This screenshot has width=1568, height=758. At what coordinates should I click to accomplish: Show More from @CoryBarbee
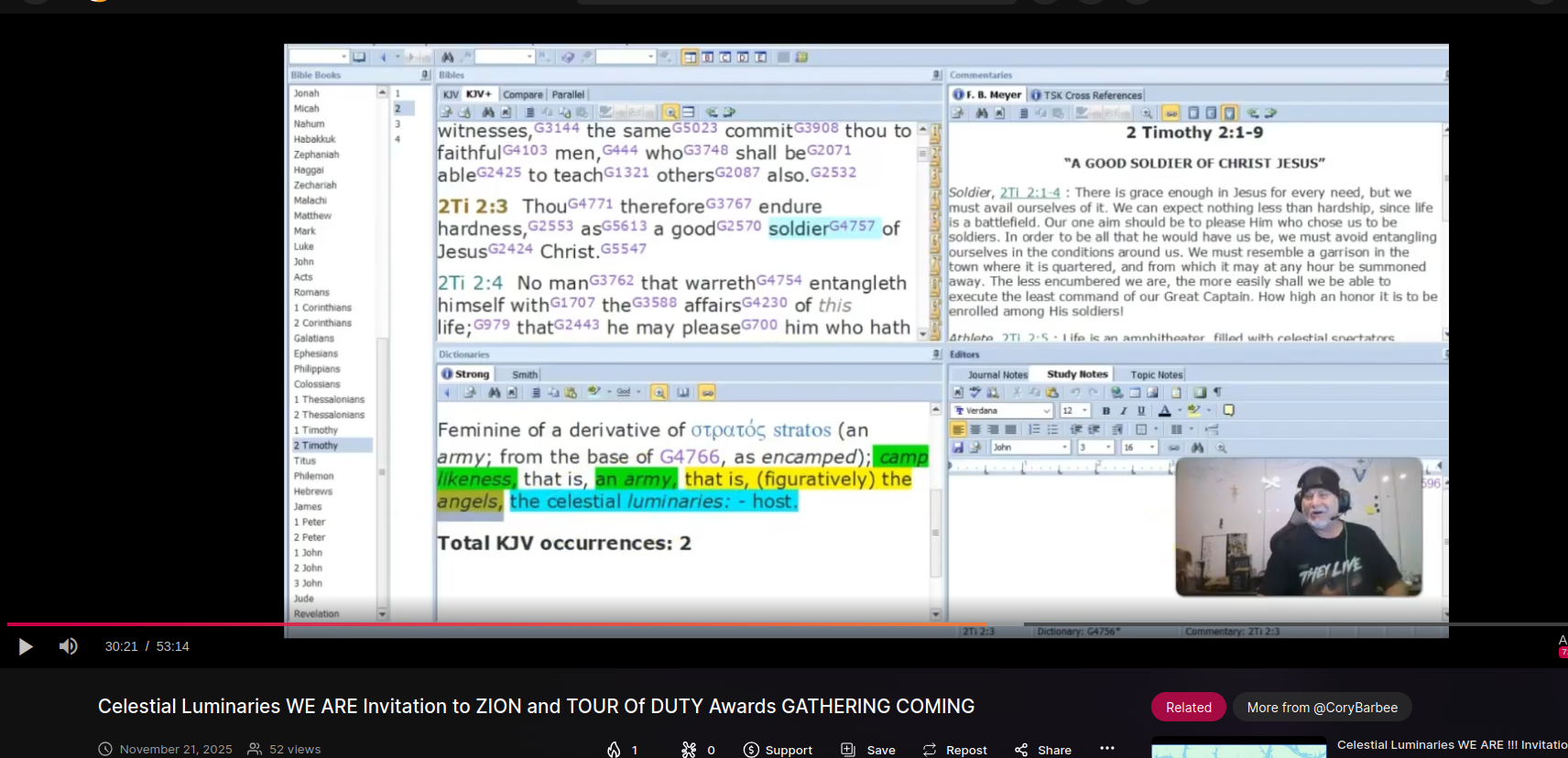tap(1322, 707)
